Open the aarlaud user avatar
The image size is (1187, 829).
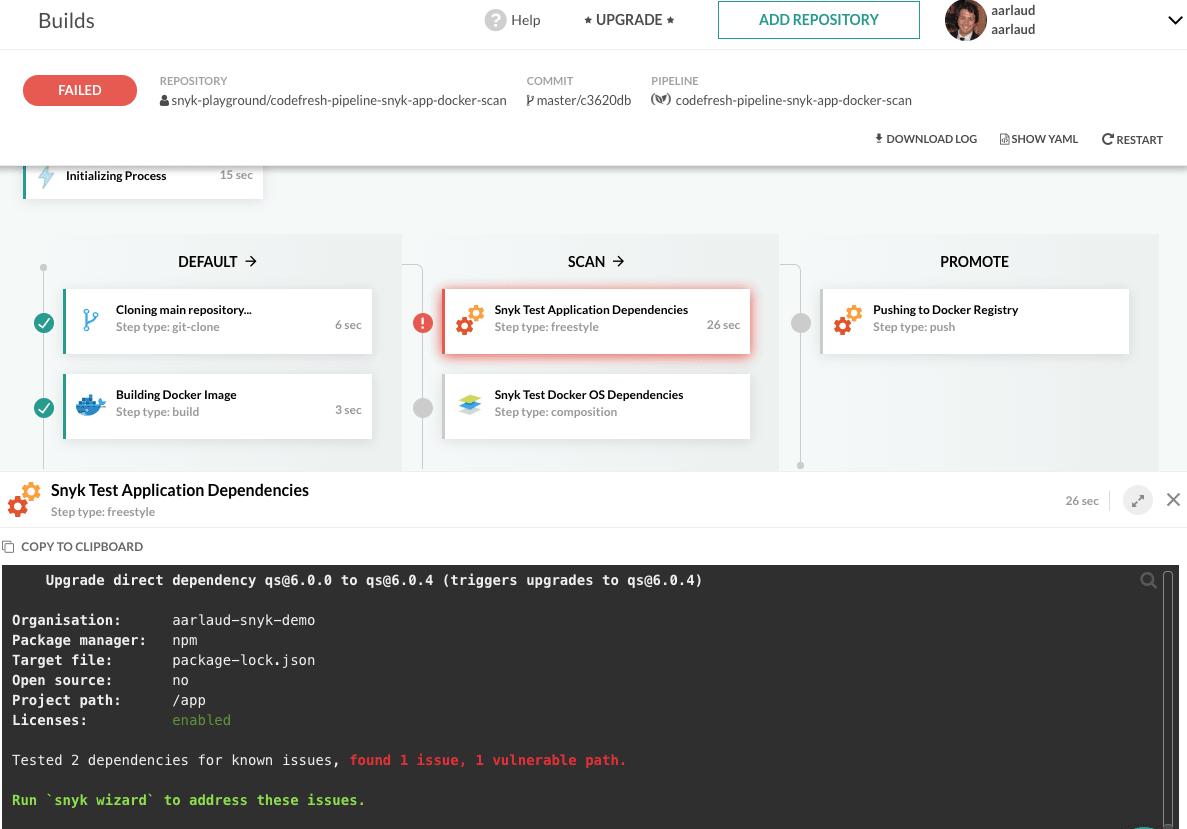[965, 20]
